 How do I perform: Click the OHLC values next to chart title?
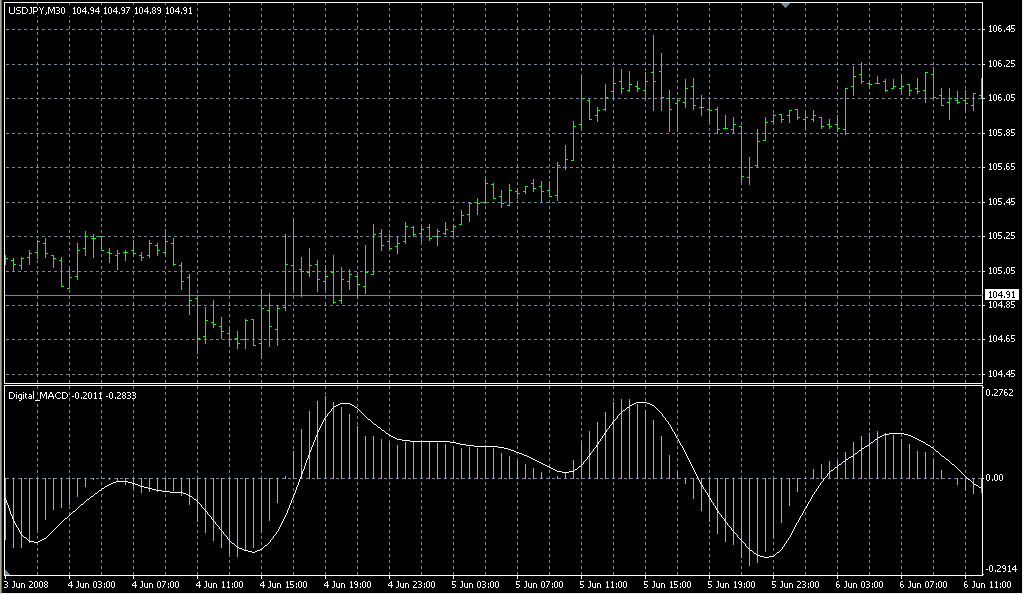pyautogui.click(x=120, y=10)
